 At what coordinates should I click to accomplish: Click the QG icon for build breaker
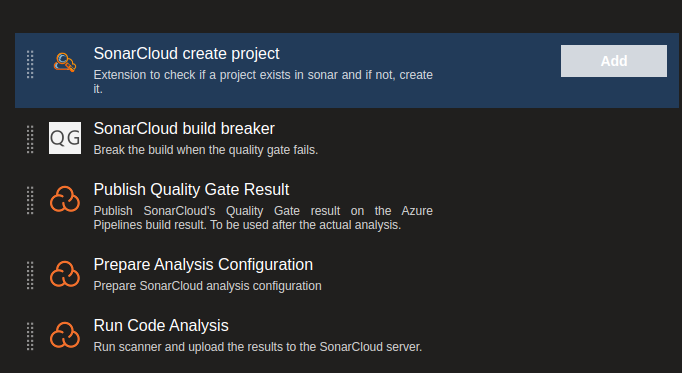coord(65,138)
